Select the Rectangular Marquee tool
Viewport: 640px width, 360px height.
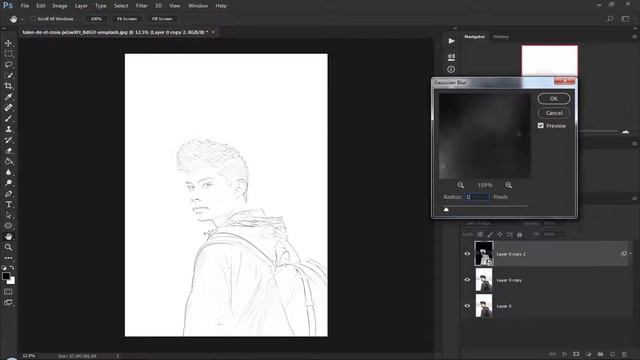coord(8,53)
